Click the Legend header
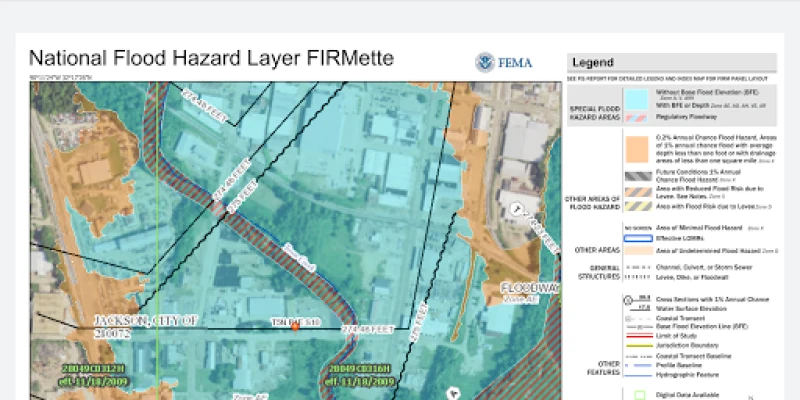 592,63
